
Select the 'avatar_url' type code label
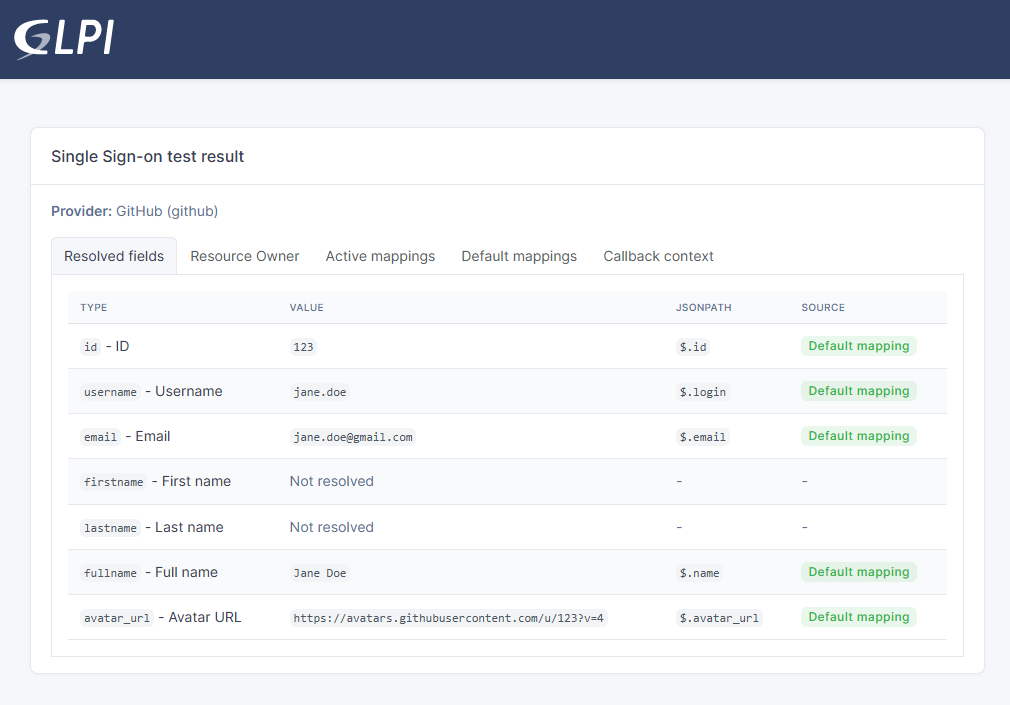pos(117,618)
